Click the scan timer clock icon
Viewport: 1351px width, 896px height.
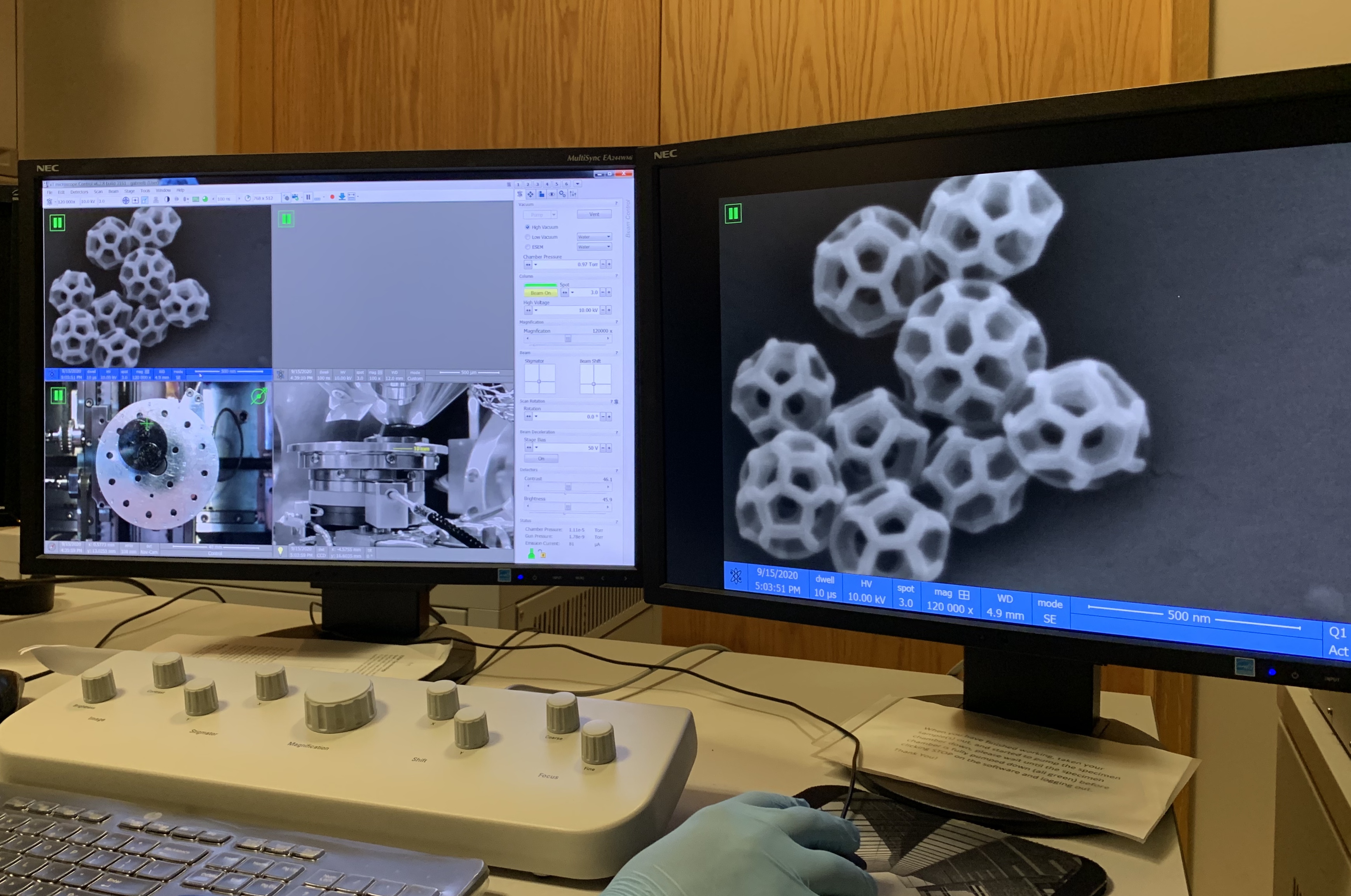click(248, 199)
